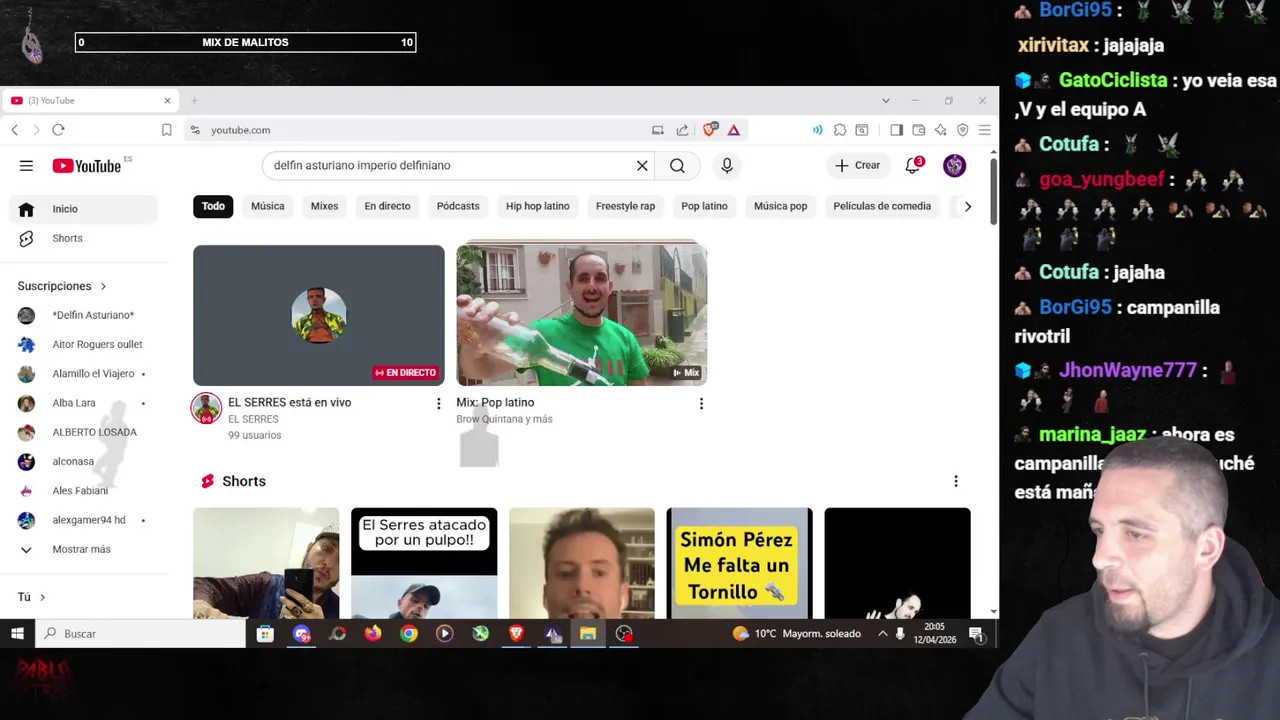1280x720 pixels.
Task: Open the 'Simón Pérez Me falta un Tornillo' short
Action: pos(740,562)
